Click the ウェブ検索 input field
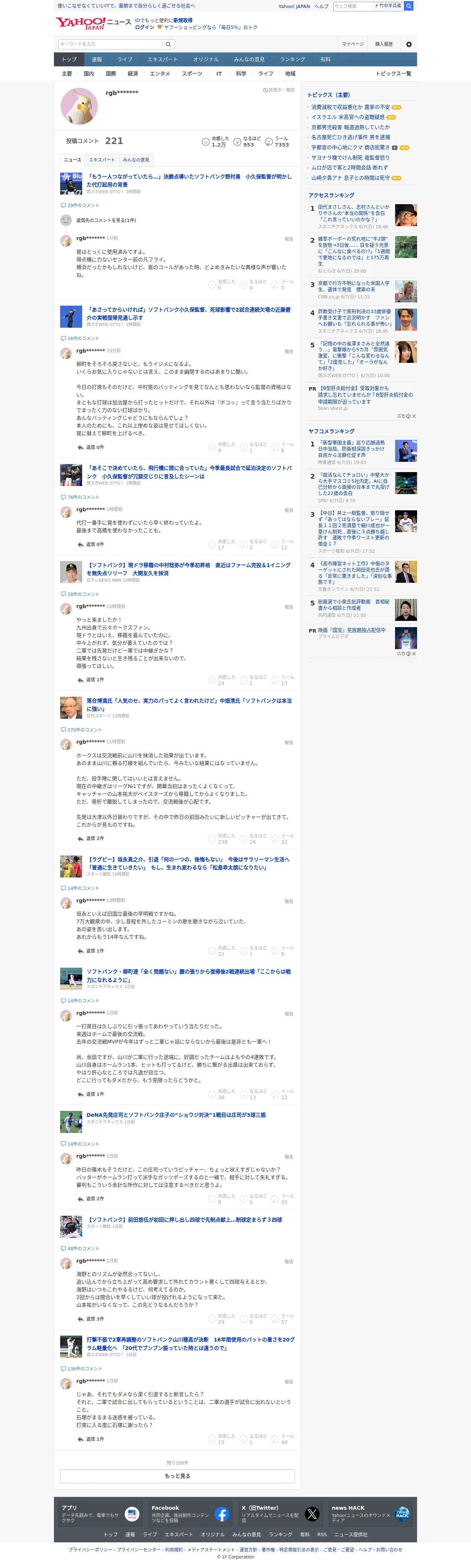The height and width of the screenshot is (1568, 471). tap(353, 6)
